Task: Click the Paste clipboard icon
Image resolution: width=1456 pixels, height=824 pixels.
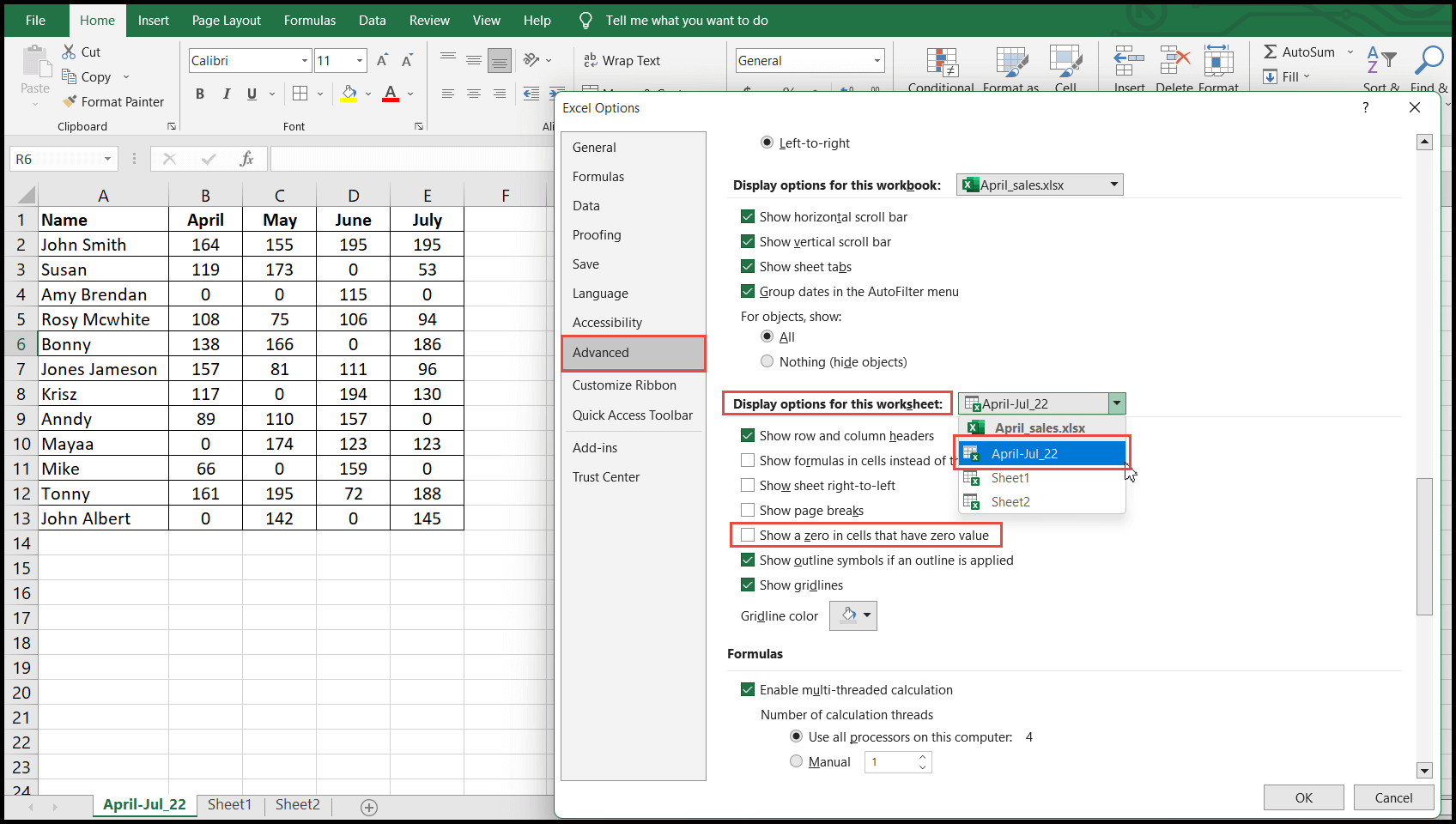Action: click(35, 64)
